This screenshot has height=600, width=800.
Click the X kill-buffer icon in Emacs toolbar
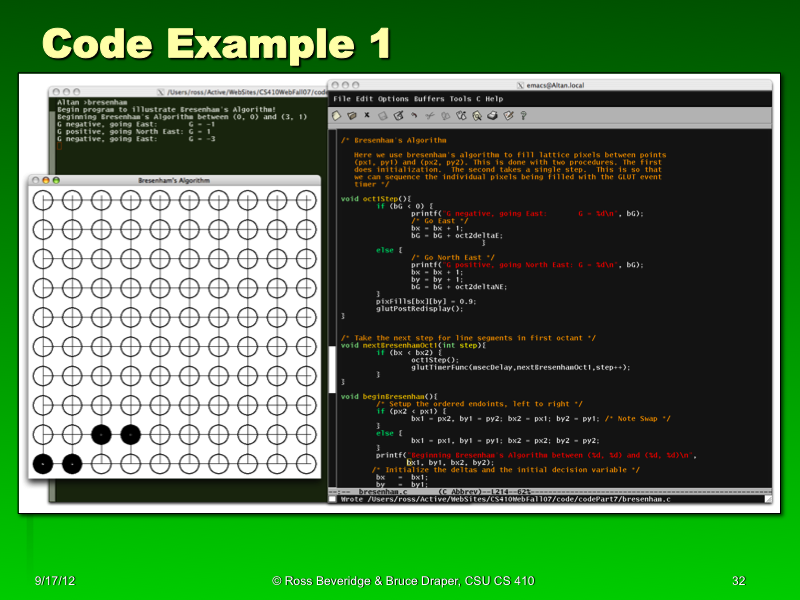click(367, 116)
